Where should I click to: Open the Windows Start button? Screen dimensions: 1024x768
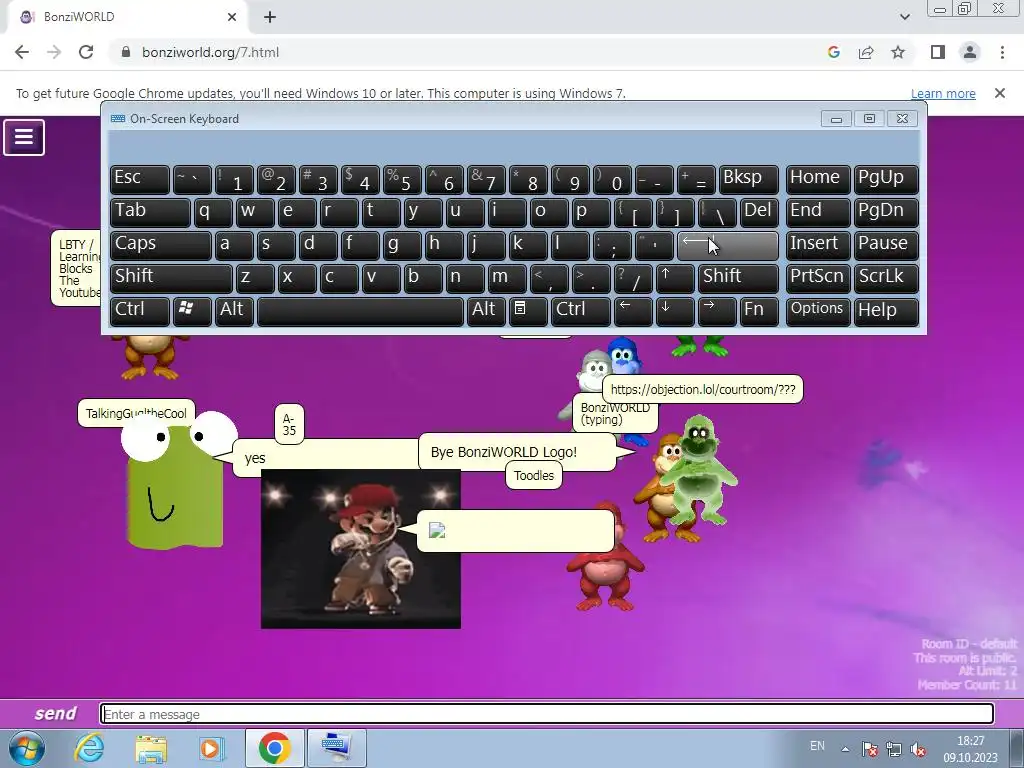(27, 748)
